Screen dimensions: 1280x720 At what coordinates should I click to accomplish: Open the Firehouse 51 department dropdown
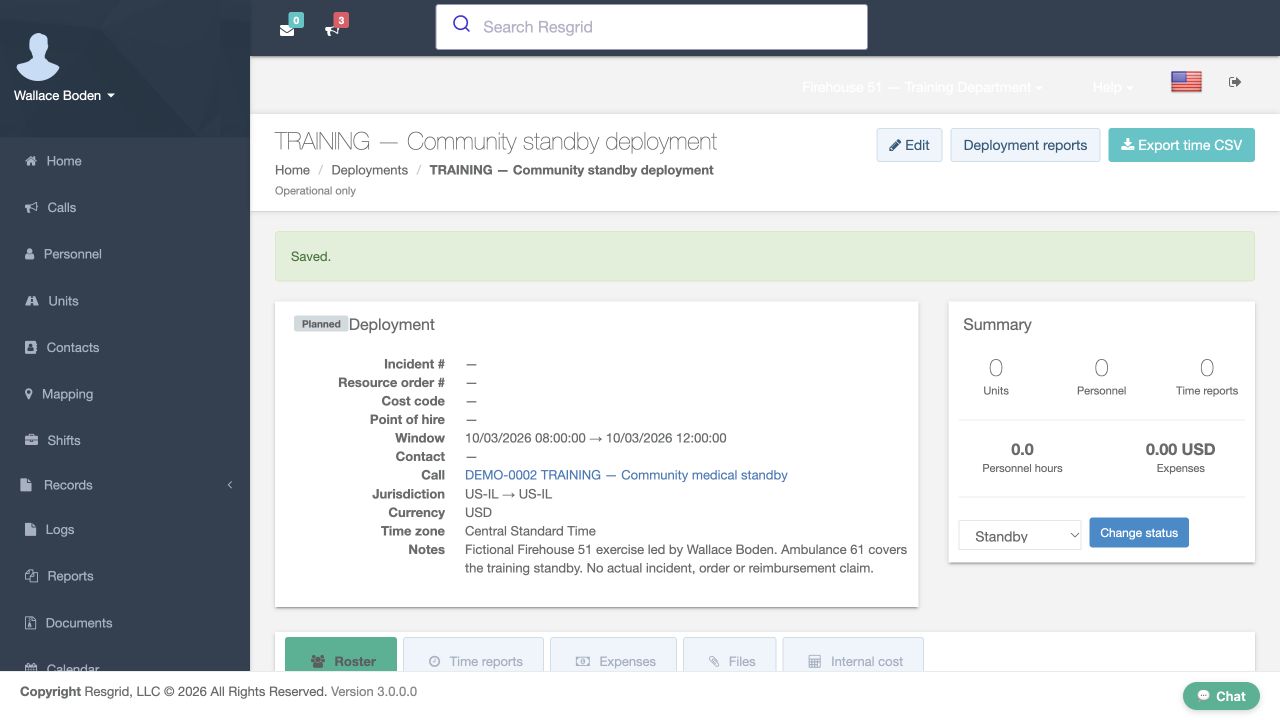[x=922, y=87]
